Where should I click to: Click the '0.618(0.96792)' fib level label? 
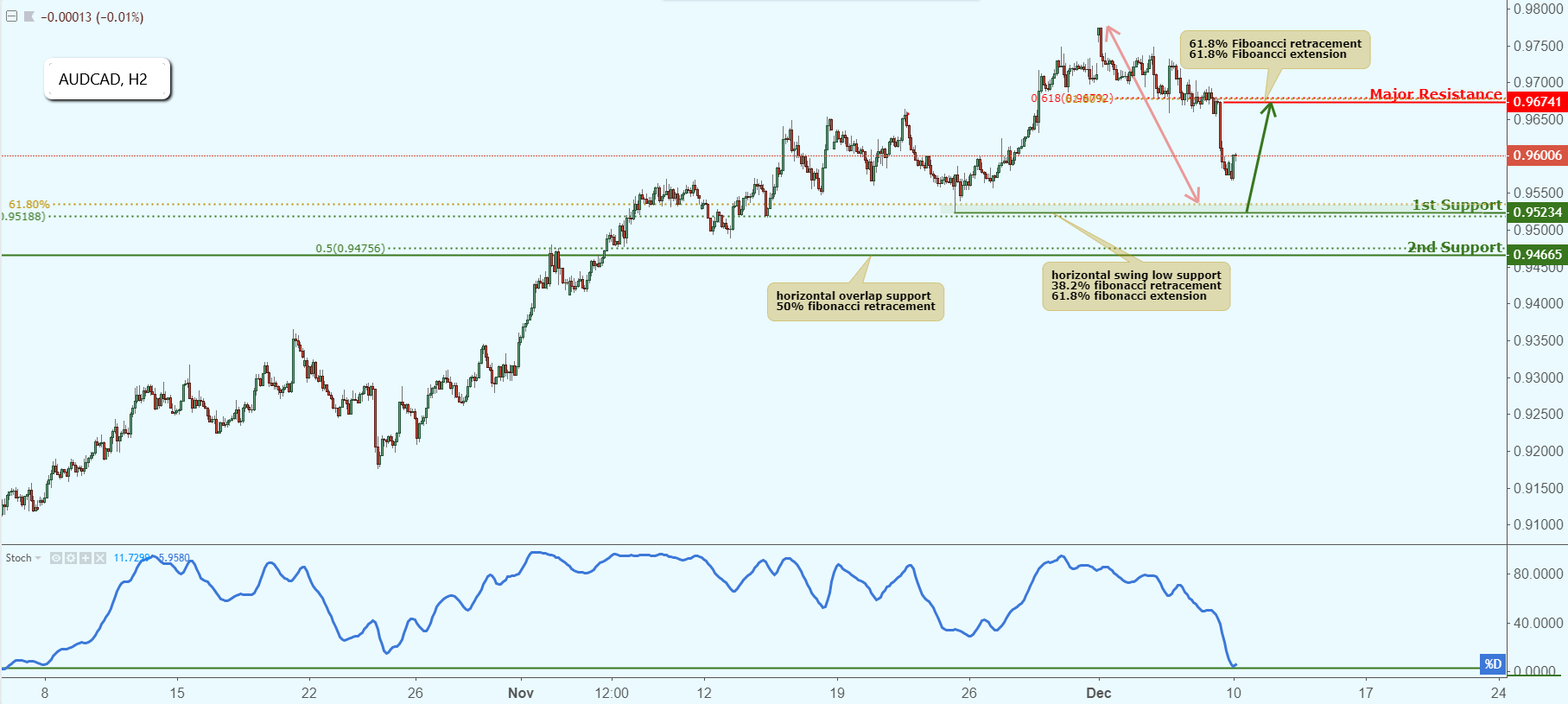coord(1071,98)
